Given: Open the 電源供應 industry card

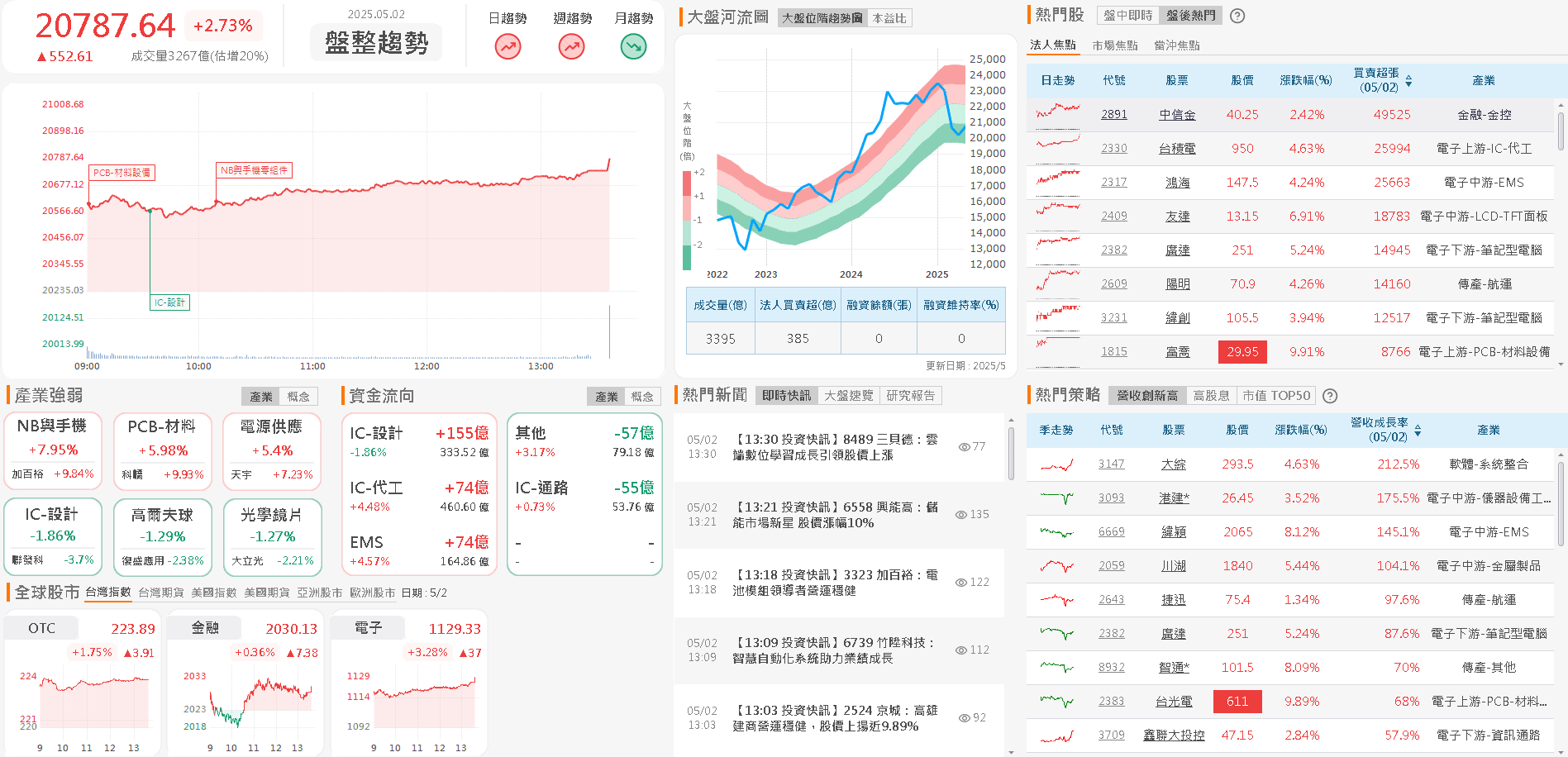Looking at the screenshot, I should click(272, 451).
